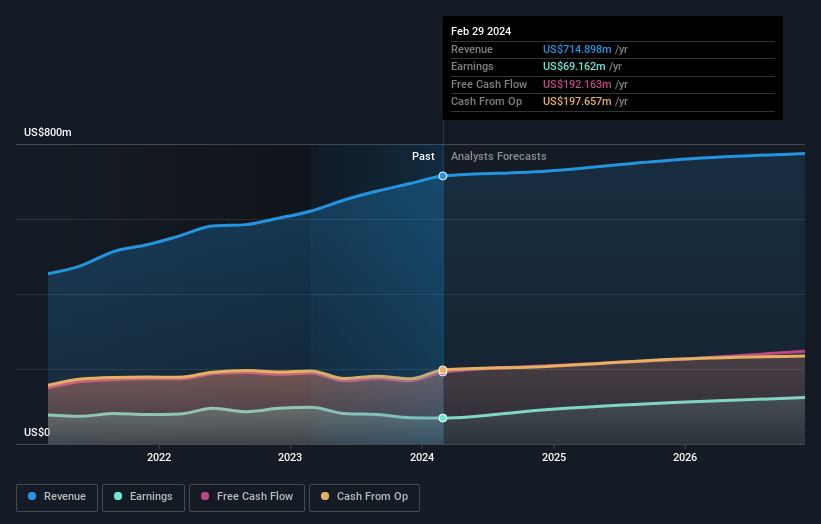This screenshot has height=524, width=821.
Task: Click the 2022 x-axis label
Action: tap(159, 457)
